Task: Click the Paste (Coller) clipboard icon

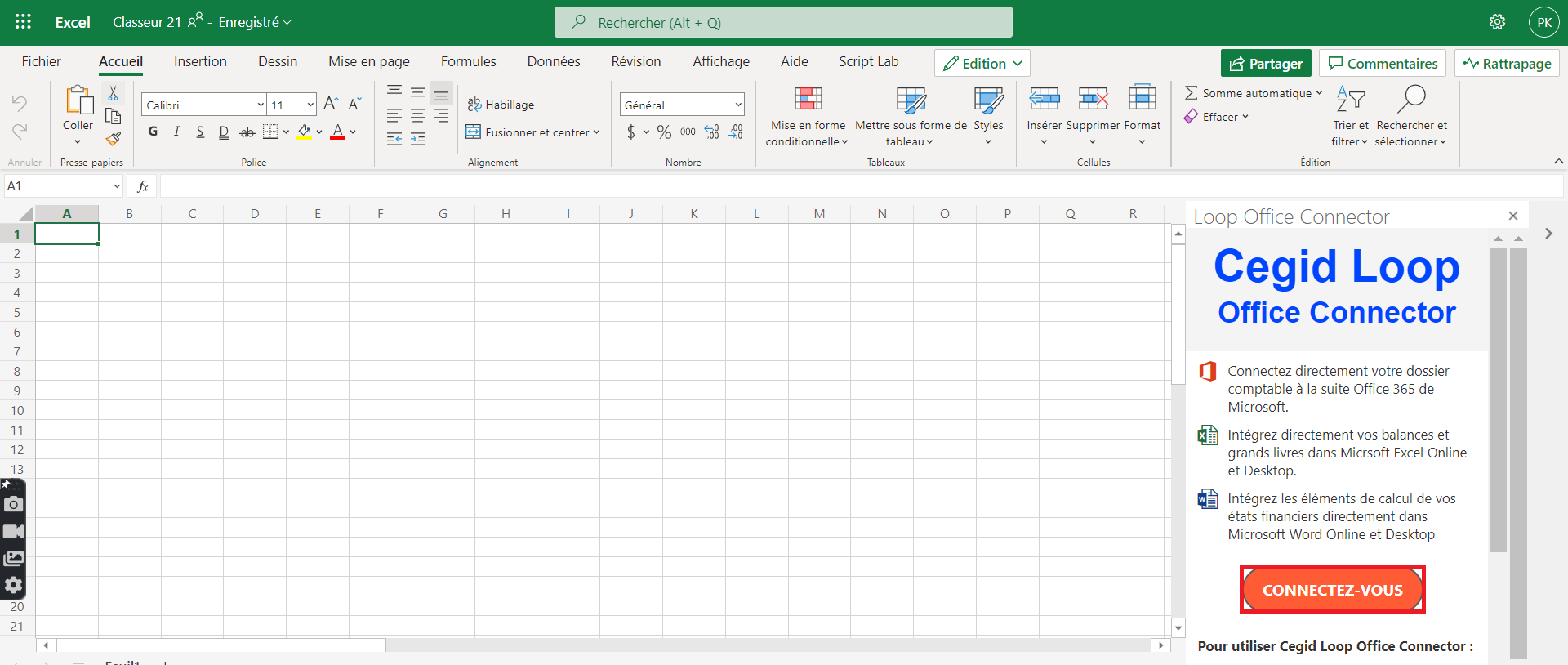Action: (x=78, y=100)
